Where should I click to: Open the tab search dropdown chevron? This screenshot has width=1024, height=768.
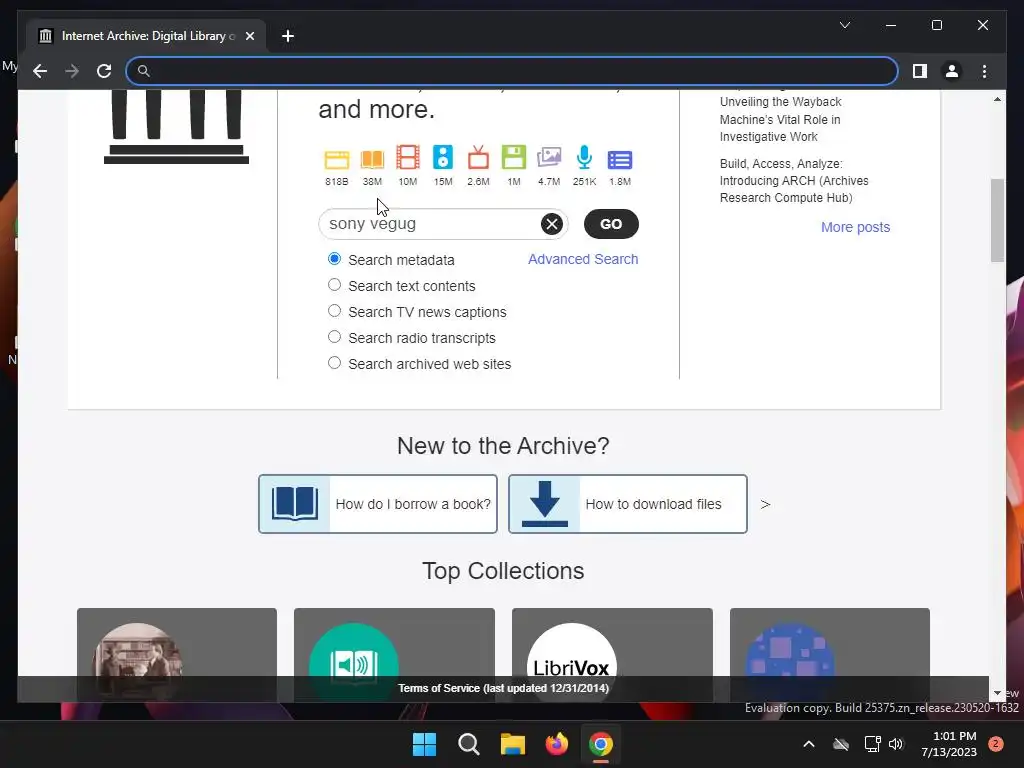point(844,25)
